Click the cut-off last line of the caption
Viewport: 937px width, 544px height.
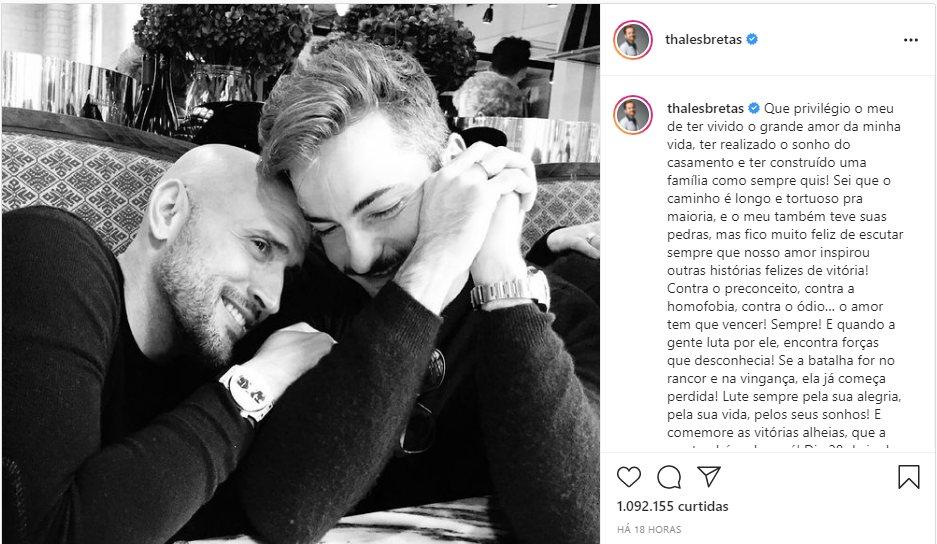point(778,447)
